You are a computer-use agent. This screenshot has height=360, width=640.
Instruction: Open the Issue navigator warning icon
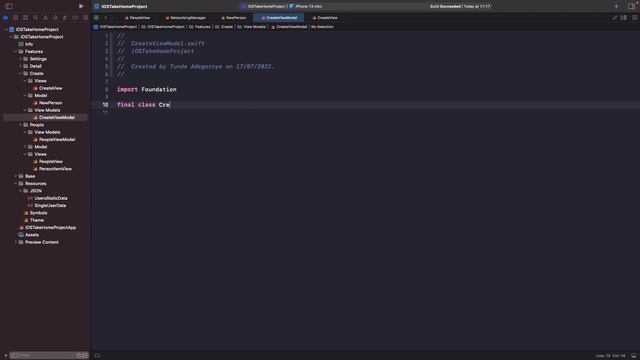[45, 18]
